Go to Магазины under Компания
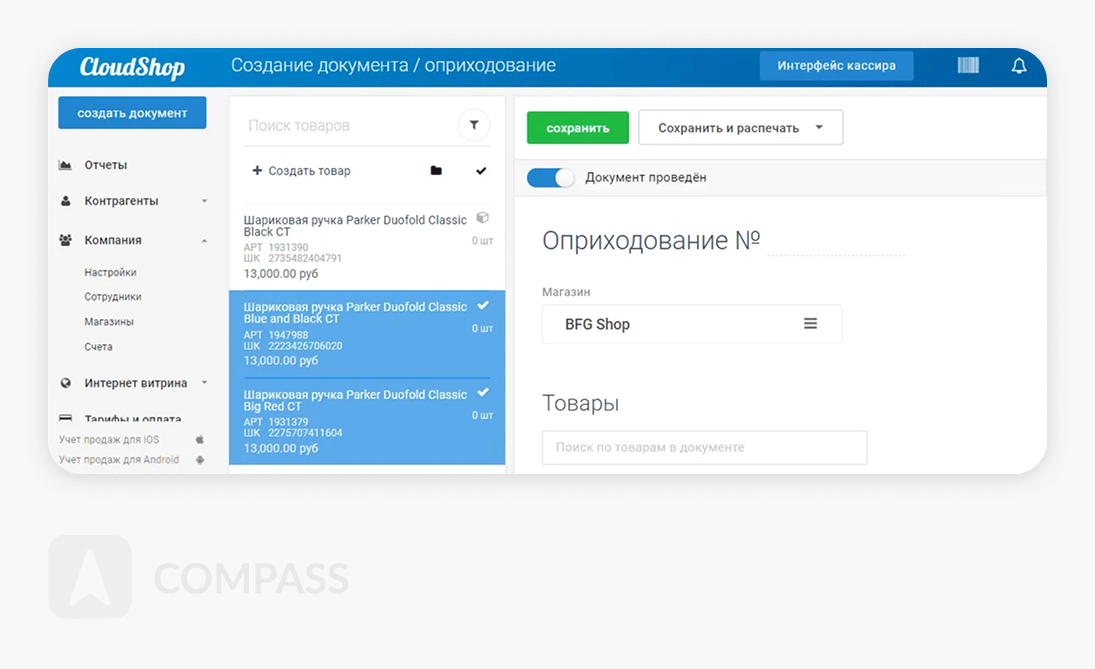This screenshot has width=1095, height=669. coord(109,322)
